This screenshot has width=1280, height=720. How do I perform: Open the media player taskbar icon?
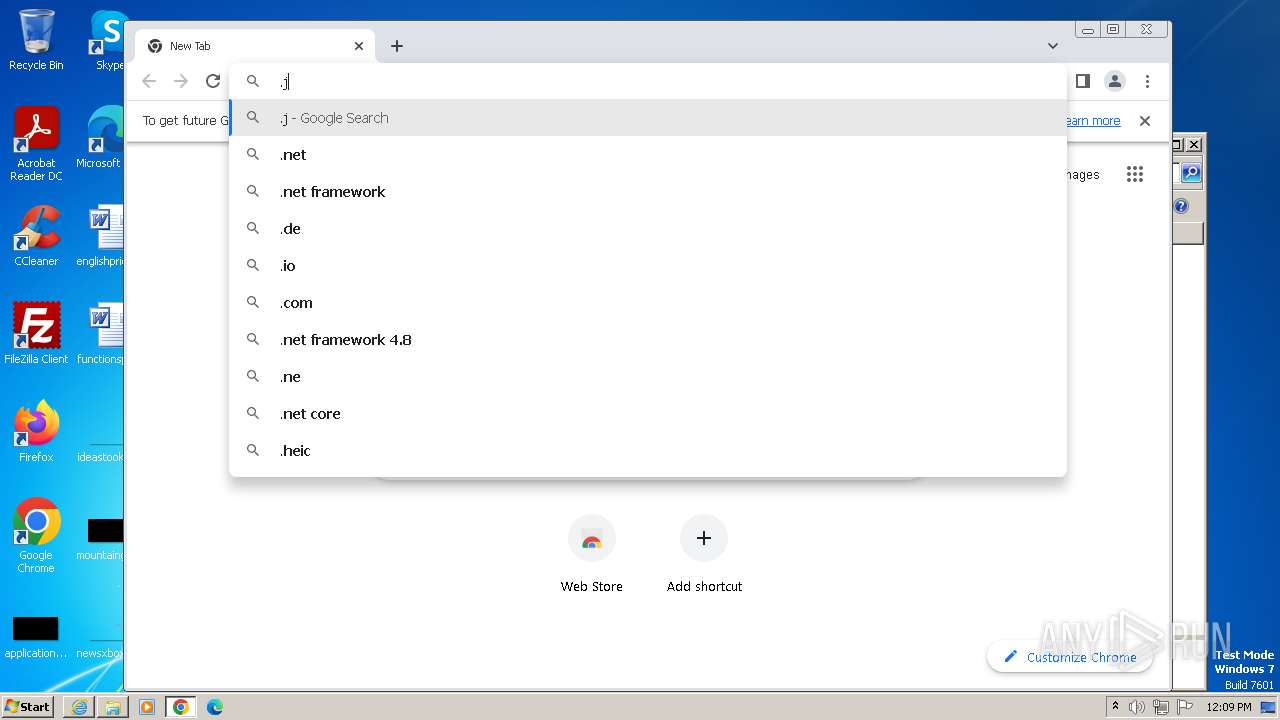click(146, 707)
